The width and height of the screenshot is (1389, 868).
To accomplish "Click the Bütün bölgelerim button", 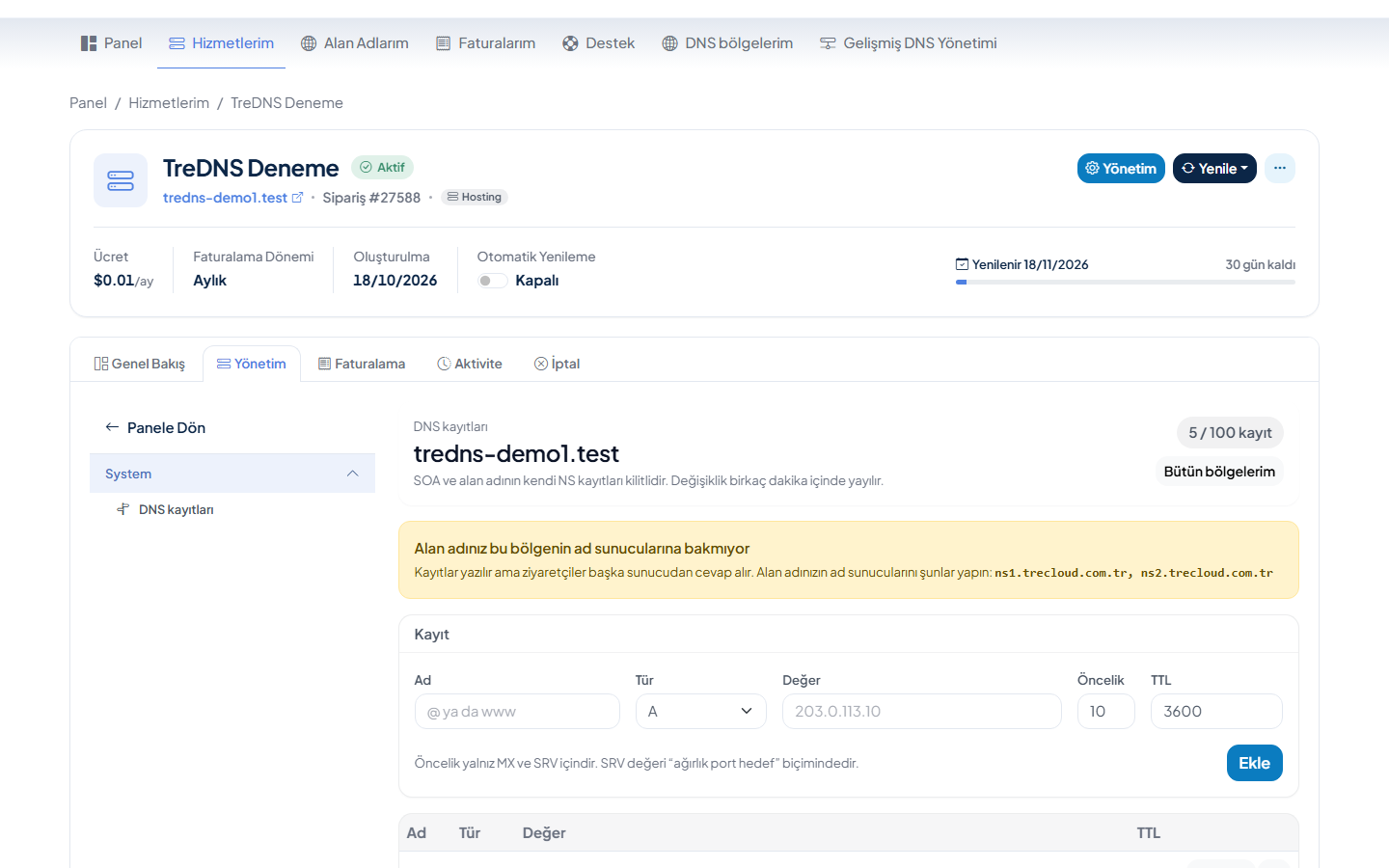I will click(x=1219, y=472).
